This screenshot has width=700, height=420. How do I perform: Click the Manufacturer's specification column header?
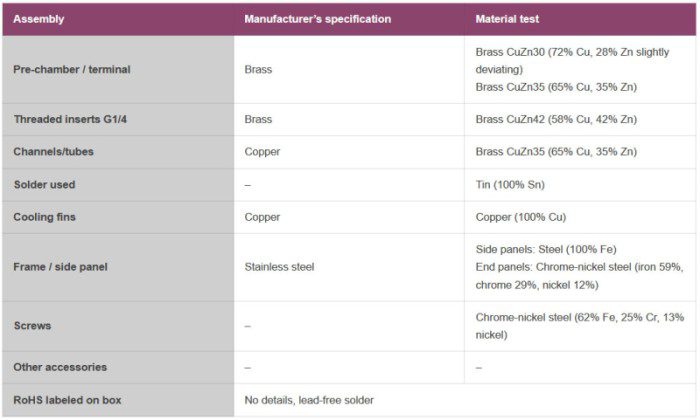[317, 19]
